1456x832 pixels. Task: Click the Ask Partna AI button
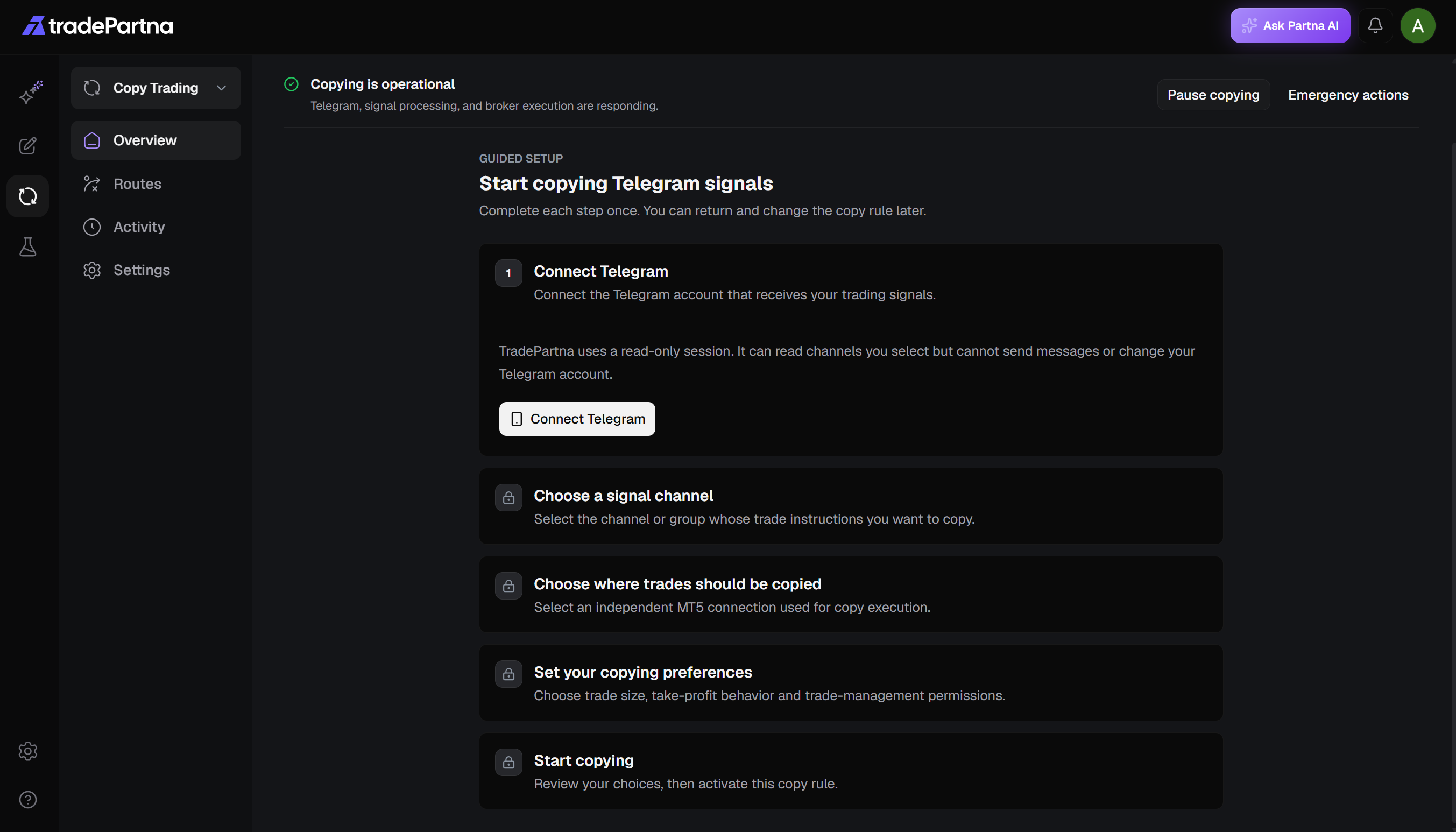tap(1290, 26)
